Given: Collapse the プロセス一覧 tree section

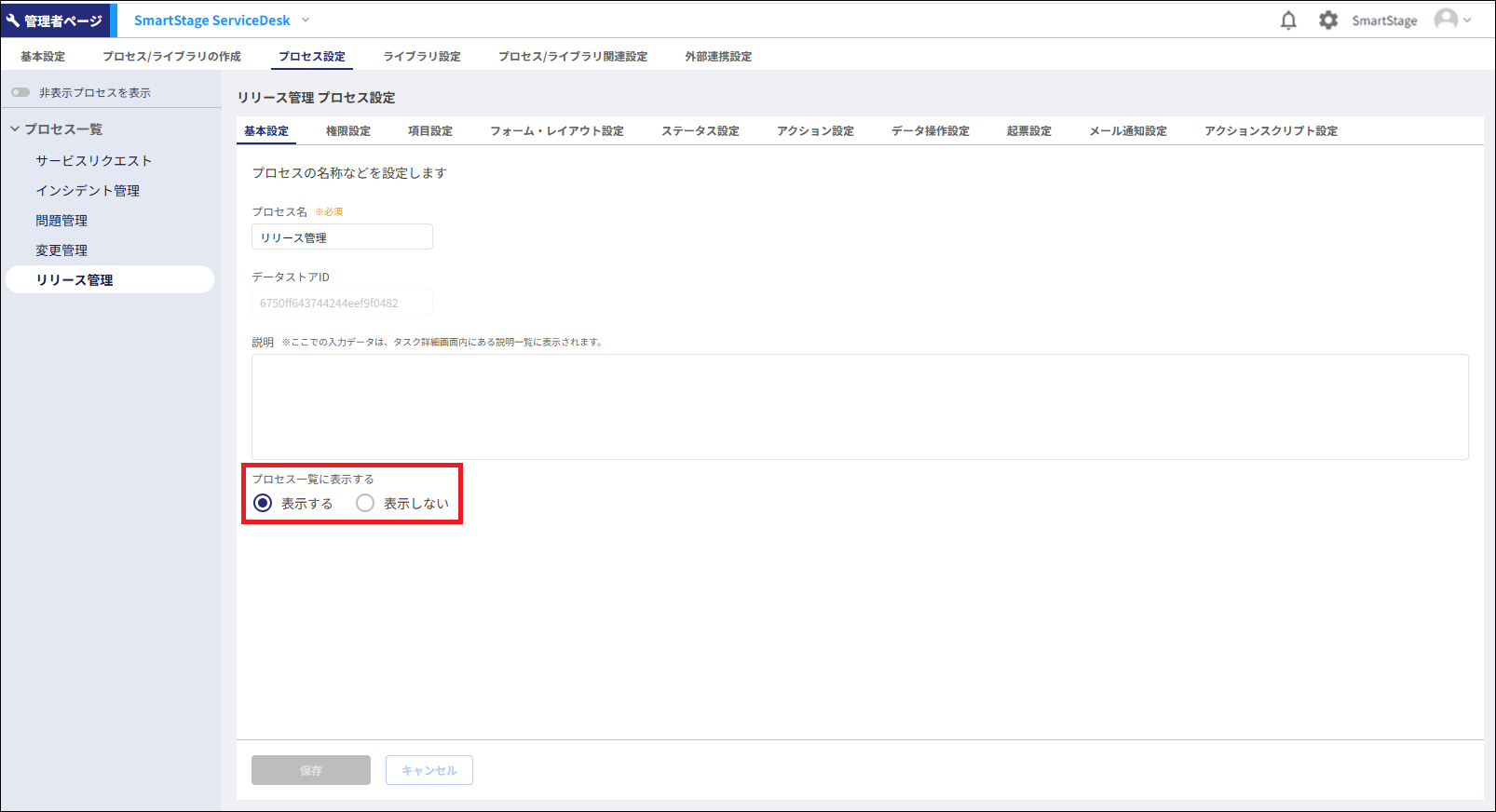Looking at the screenshot, I should 15,129.
